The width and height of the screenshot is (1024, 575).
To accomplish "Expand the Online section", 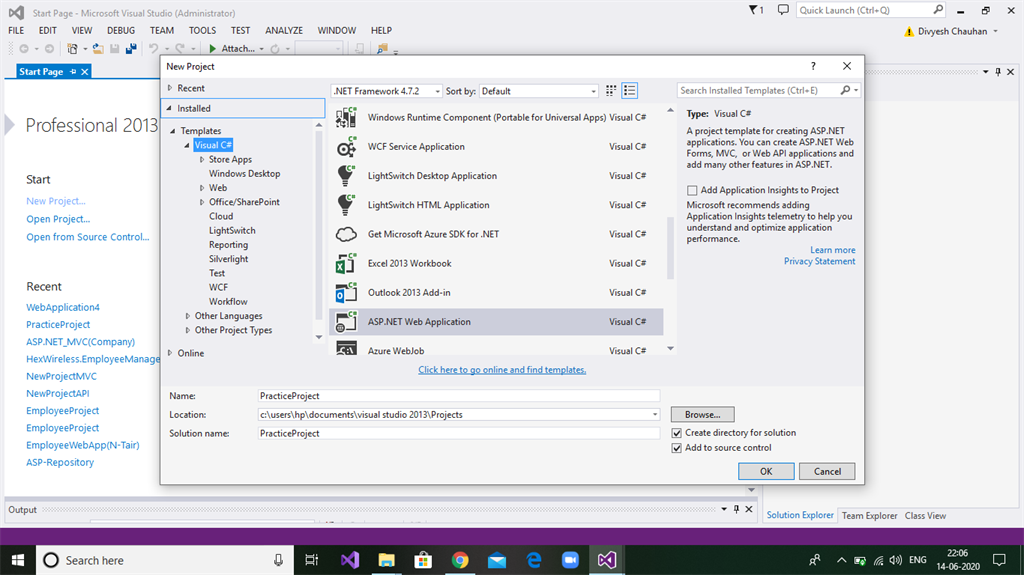I will 170,353.
